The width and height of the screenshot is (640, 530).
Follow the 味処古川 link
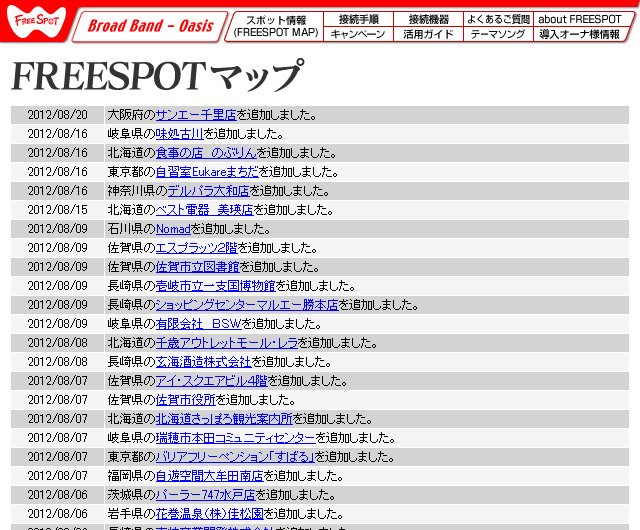(180, 134)
